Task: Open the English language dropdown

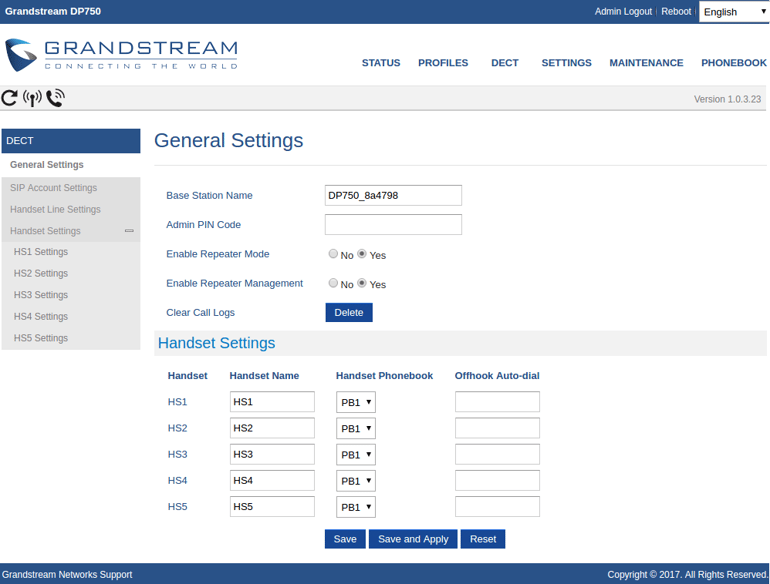Action: (734, 12)
